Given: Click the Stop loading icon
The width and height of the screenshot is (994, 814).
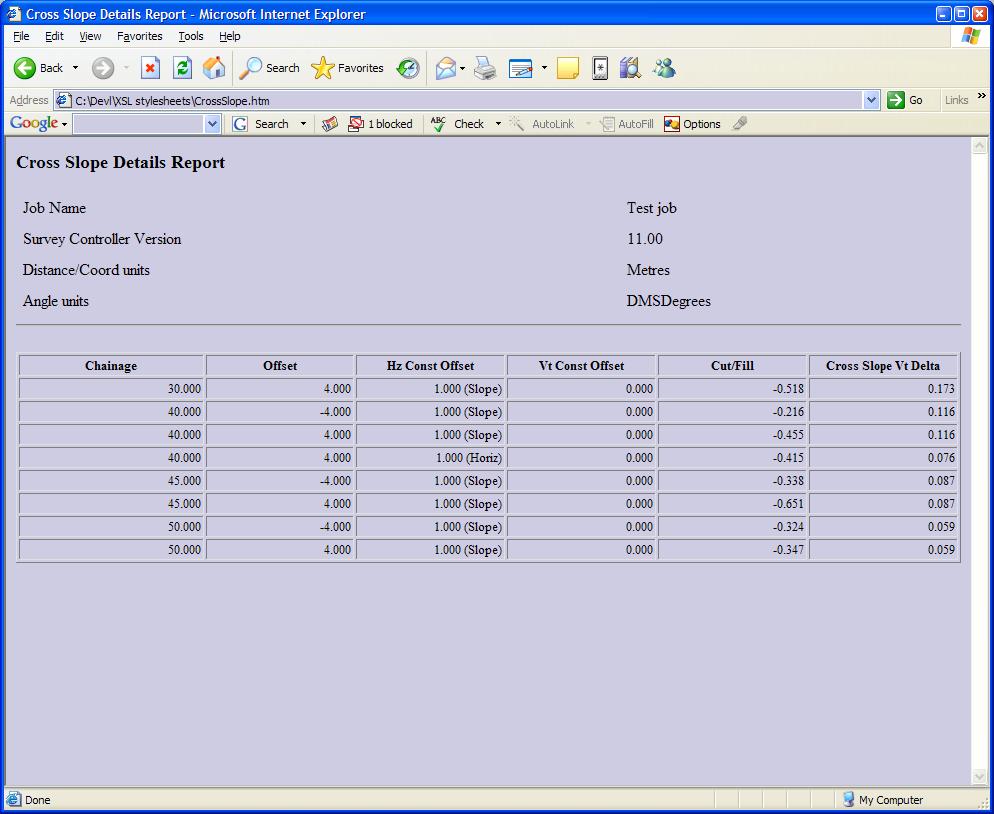Looking at the screenshot, I should (150, 68).
